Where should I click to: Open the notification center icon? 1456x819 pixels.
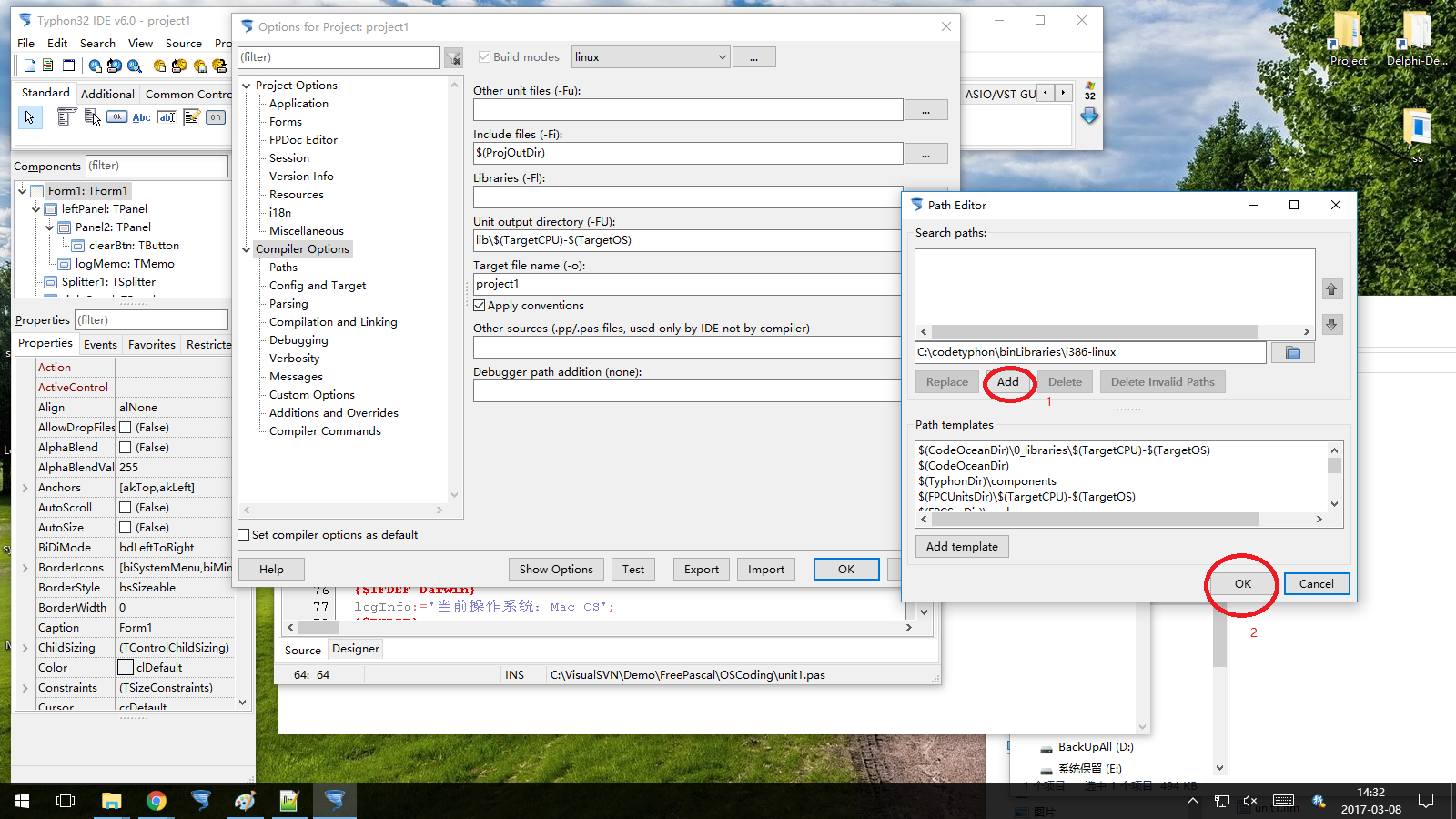click(1426, 801)
